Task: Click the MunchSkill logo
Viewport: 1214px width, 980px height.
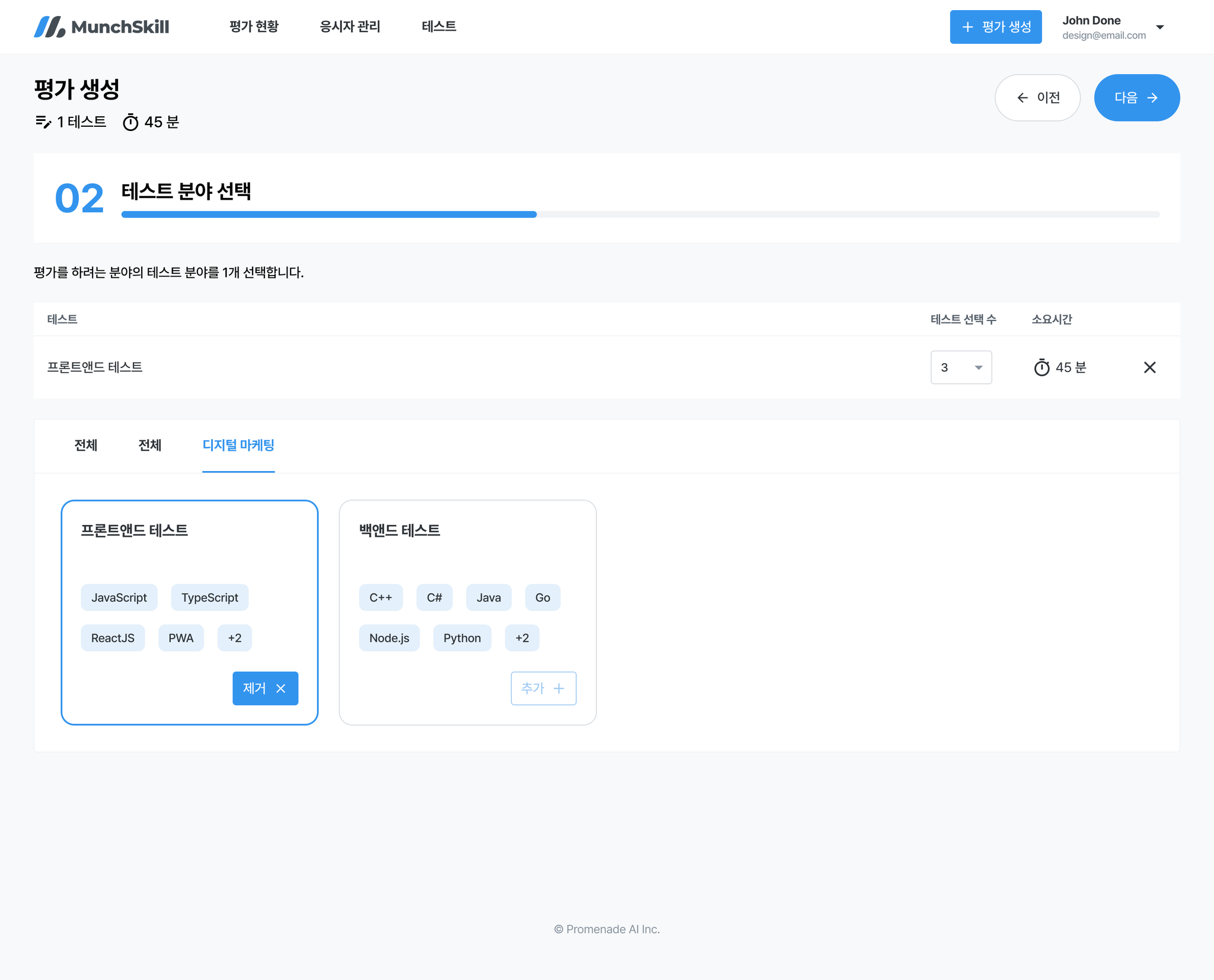Action: [101, 27]
